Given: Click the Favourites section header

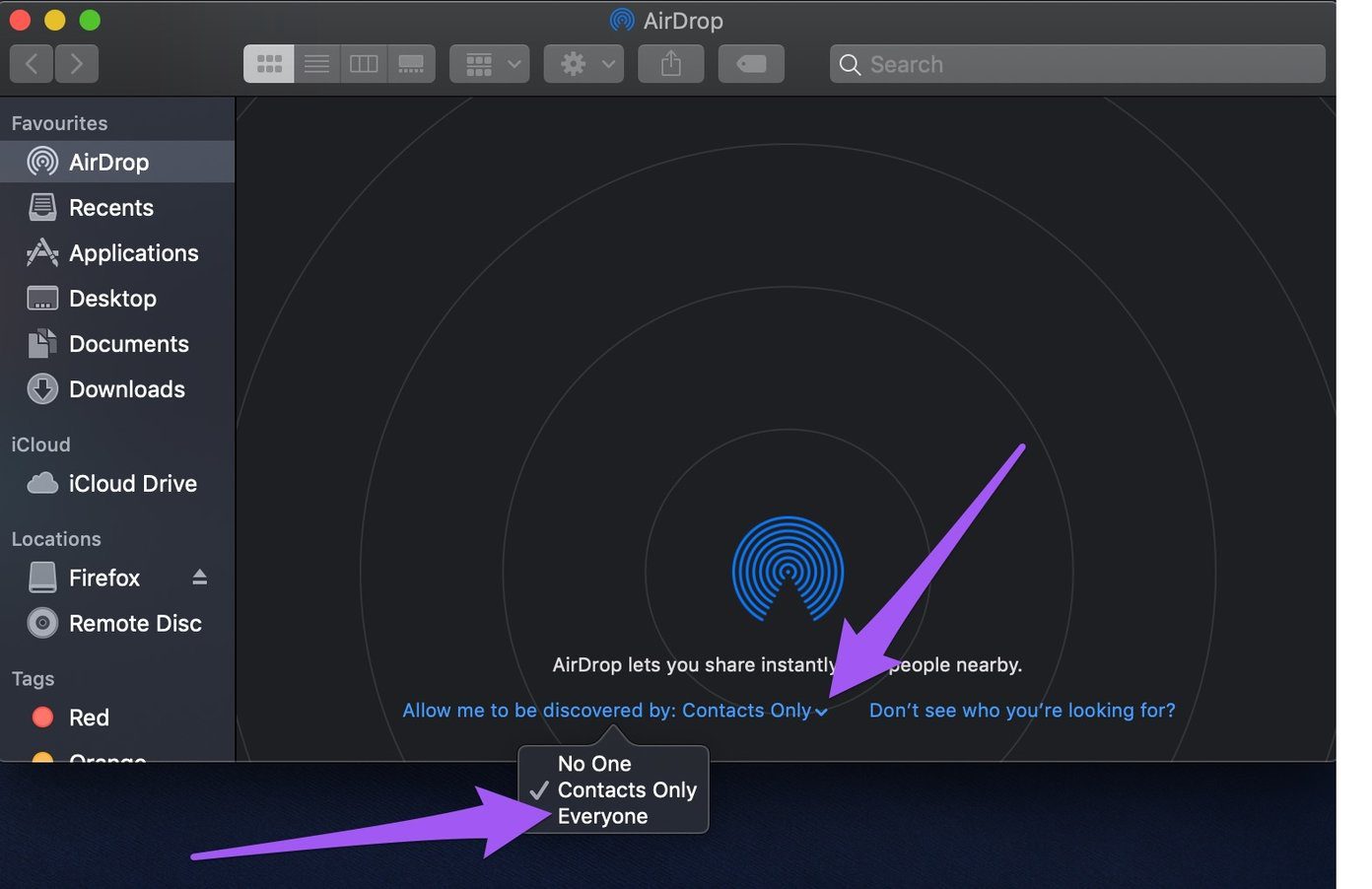Looking at the screenshot, I should coord(59,123).
